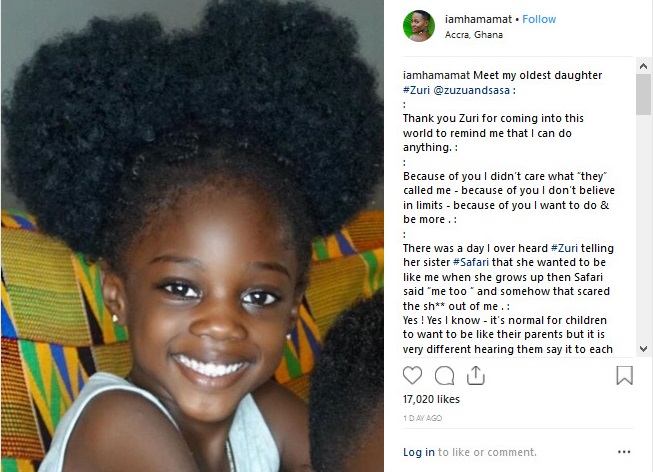Click the scrollbar down arrow
Viewport: 653px width, 472px height.
click(x=643, y=349)
